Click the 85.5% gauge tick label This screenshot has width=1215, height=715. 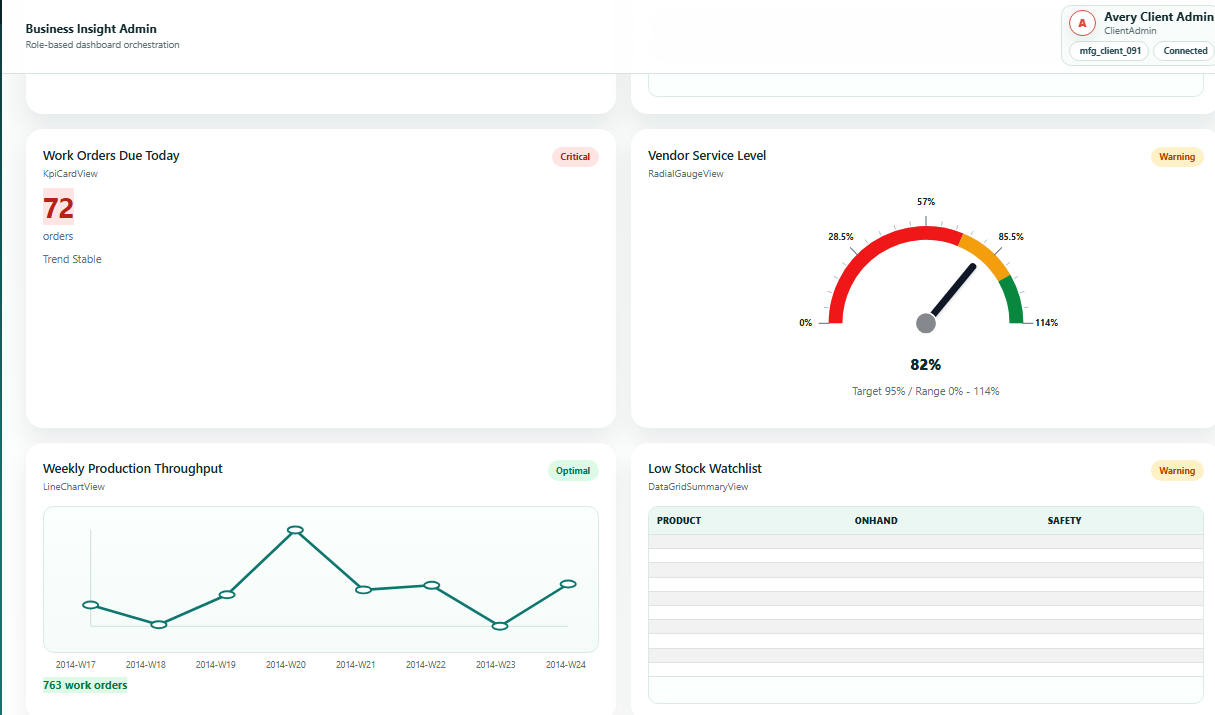(x=1011, y=237)
